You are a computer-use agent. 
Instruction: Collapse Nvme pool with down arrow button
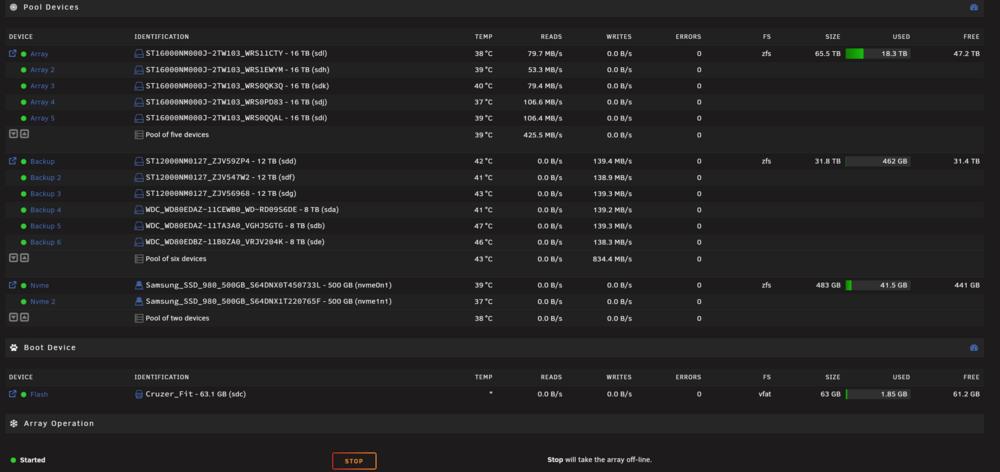click(13, 317)
